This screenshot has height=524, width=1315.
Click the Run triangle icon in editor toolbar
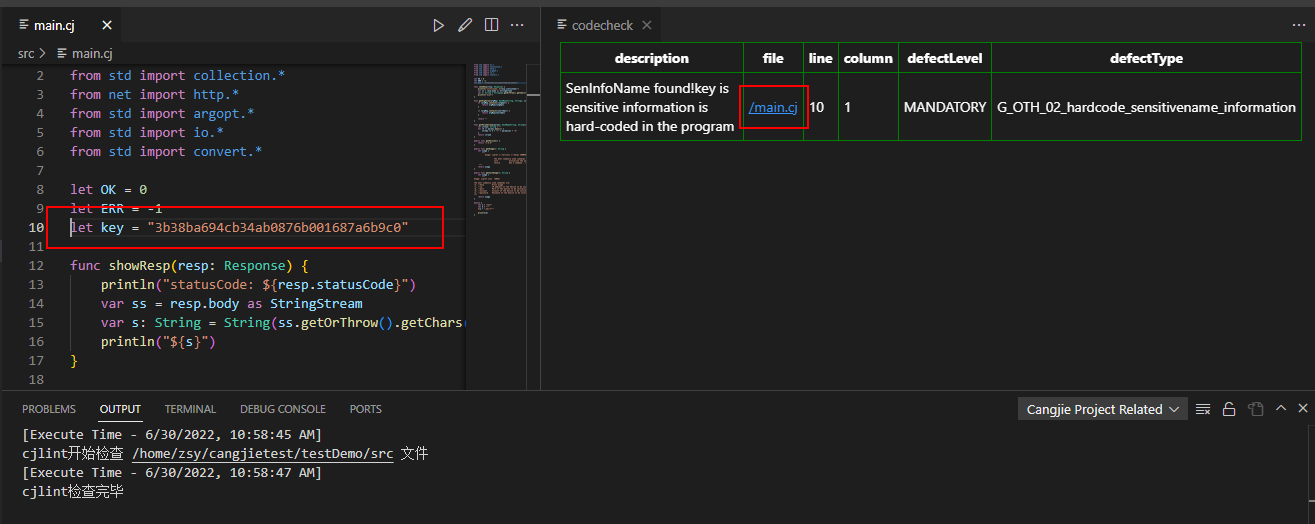tap(438, 25)
